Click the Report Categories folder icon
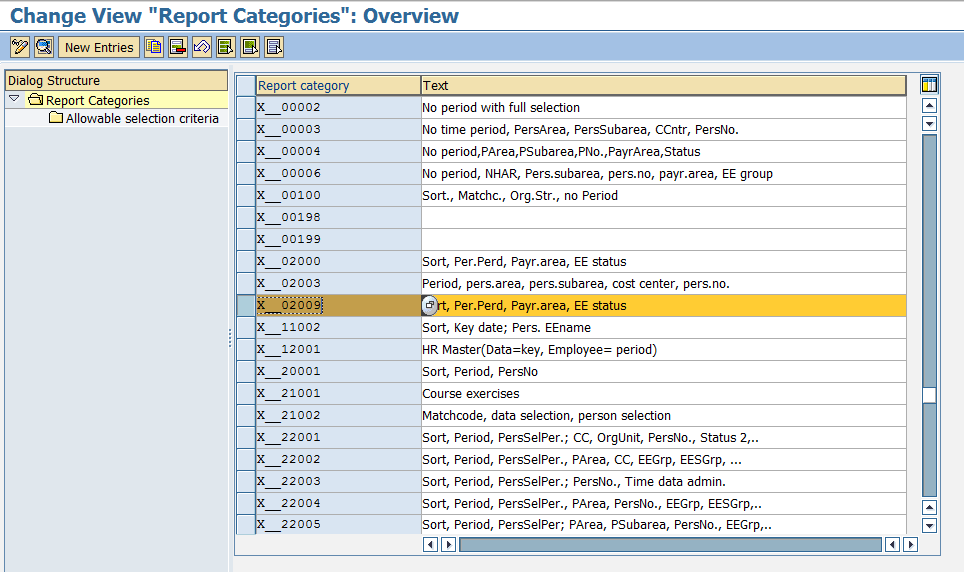This screenshot has width=964, height=572. [36, 100]
